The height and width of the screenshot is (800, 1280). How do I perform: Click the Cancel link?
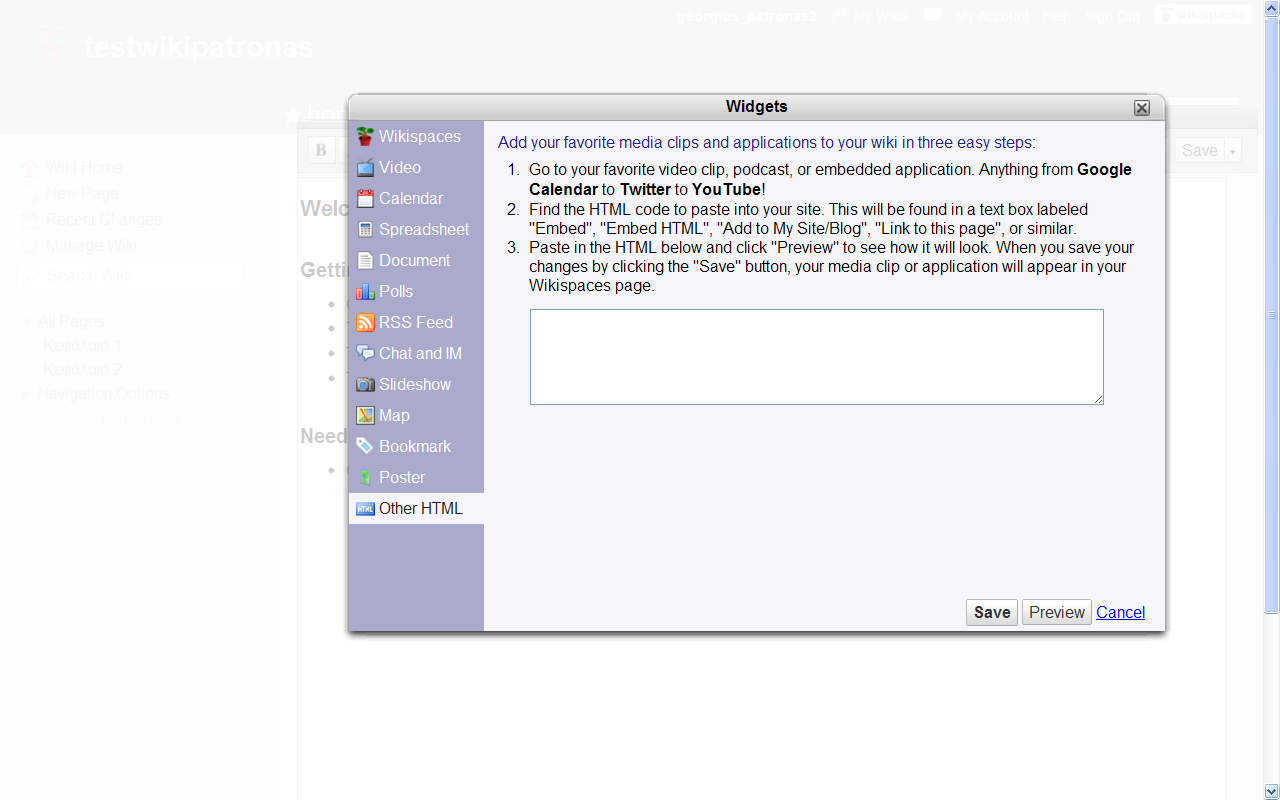tap(1120, 612)
